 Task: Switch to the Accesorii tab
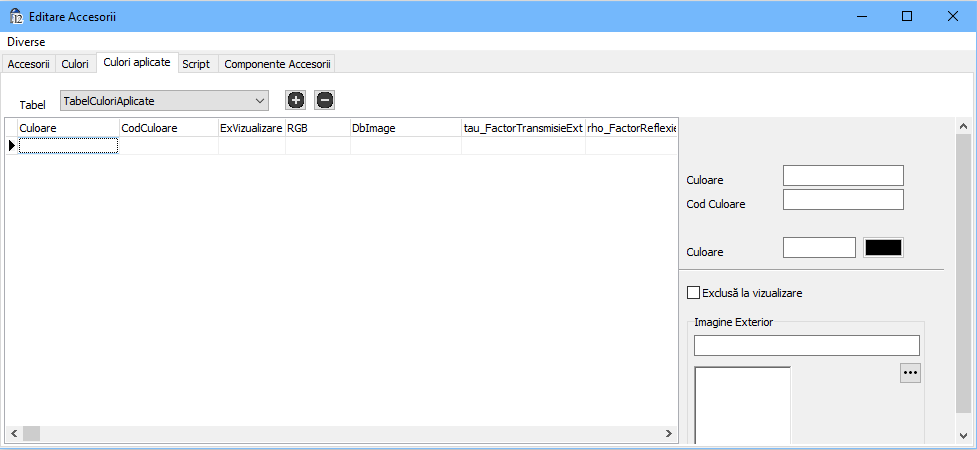click(x=29, y=64)
